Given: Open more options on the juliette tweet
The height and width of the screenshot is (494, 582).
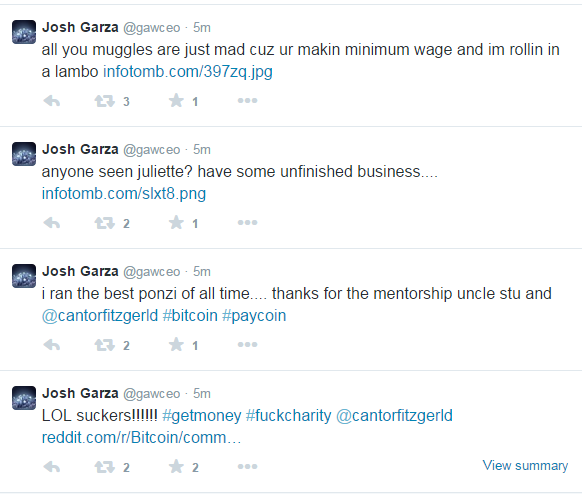Looking at the screenshot, I should click(x=247, y=223).
